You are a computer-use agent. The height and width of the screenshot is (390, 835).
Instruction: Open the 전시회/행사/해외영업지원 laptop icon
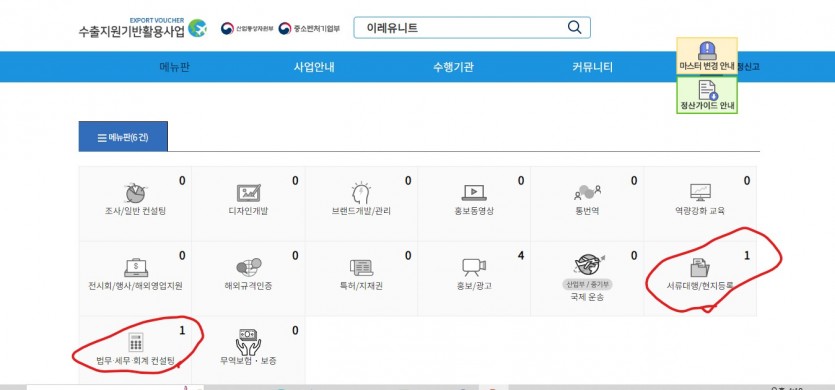coord(135,267)
